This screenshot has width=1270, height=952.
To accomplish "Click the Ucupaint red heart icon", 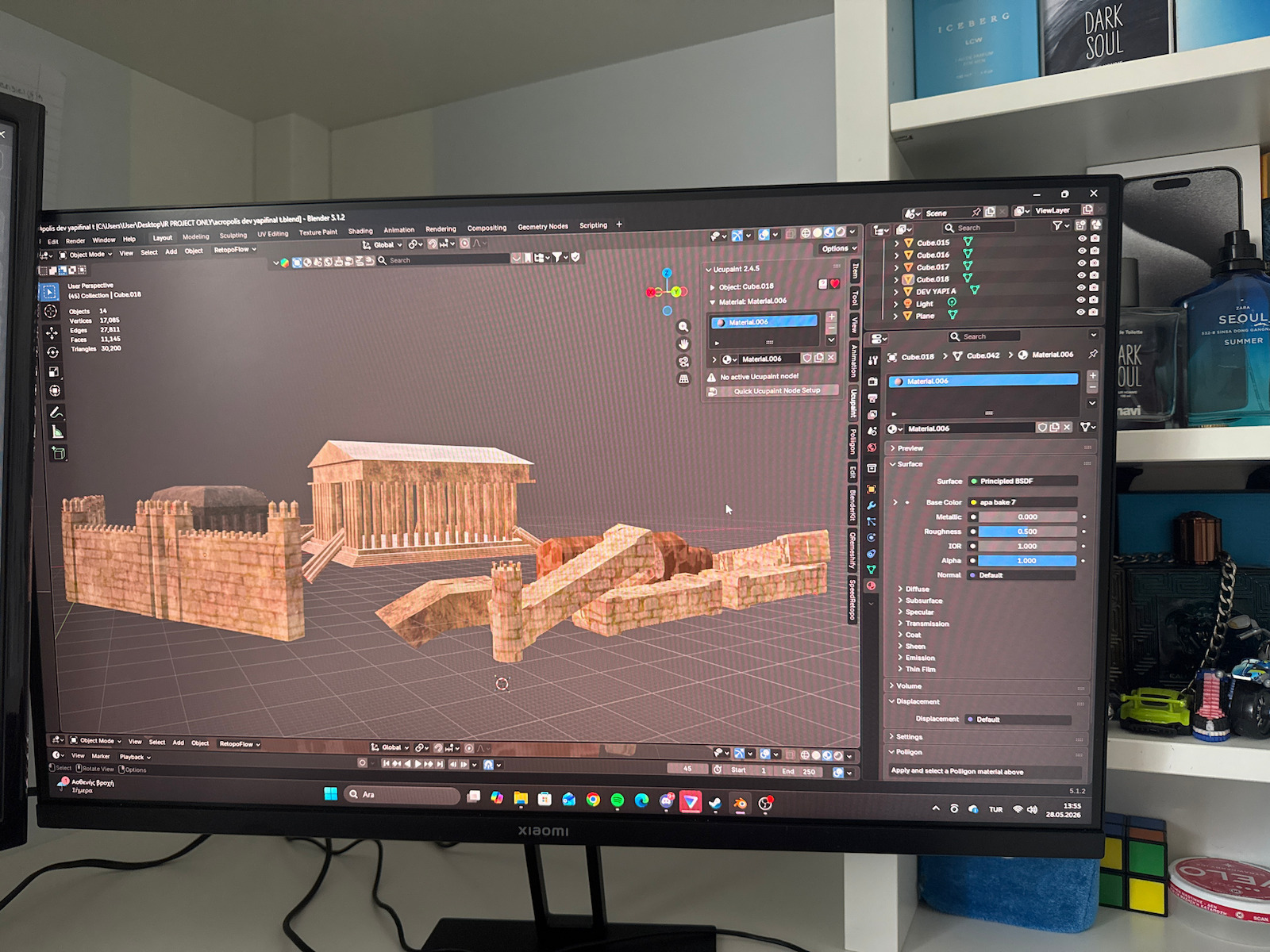I will (834, 284).
